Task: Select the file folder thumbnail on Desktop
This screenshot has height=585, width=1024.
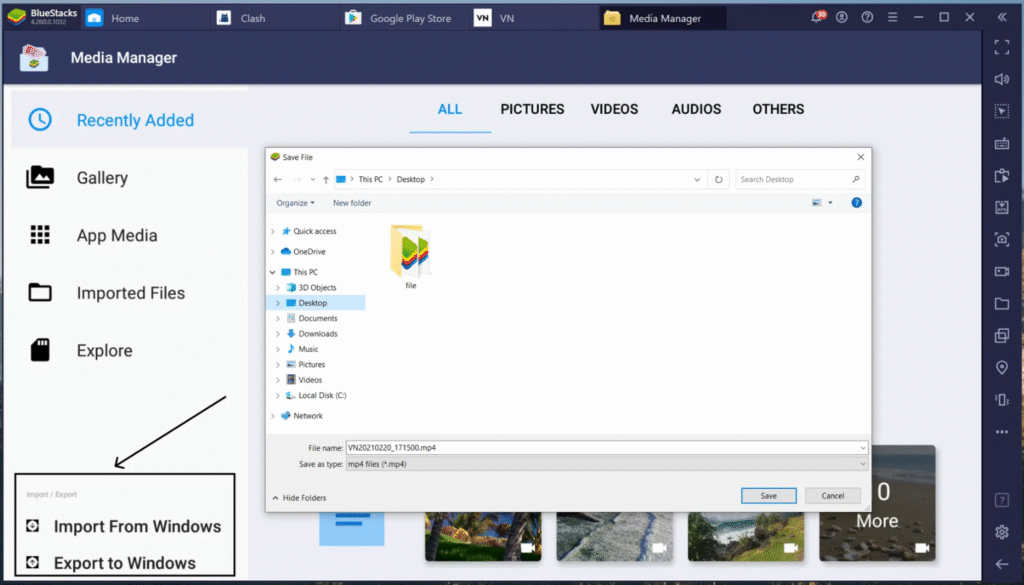Action: (x=411, y=252)
